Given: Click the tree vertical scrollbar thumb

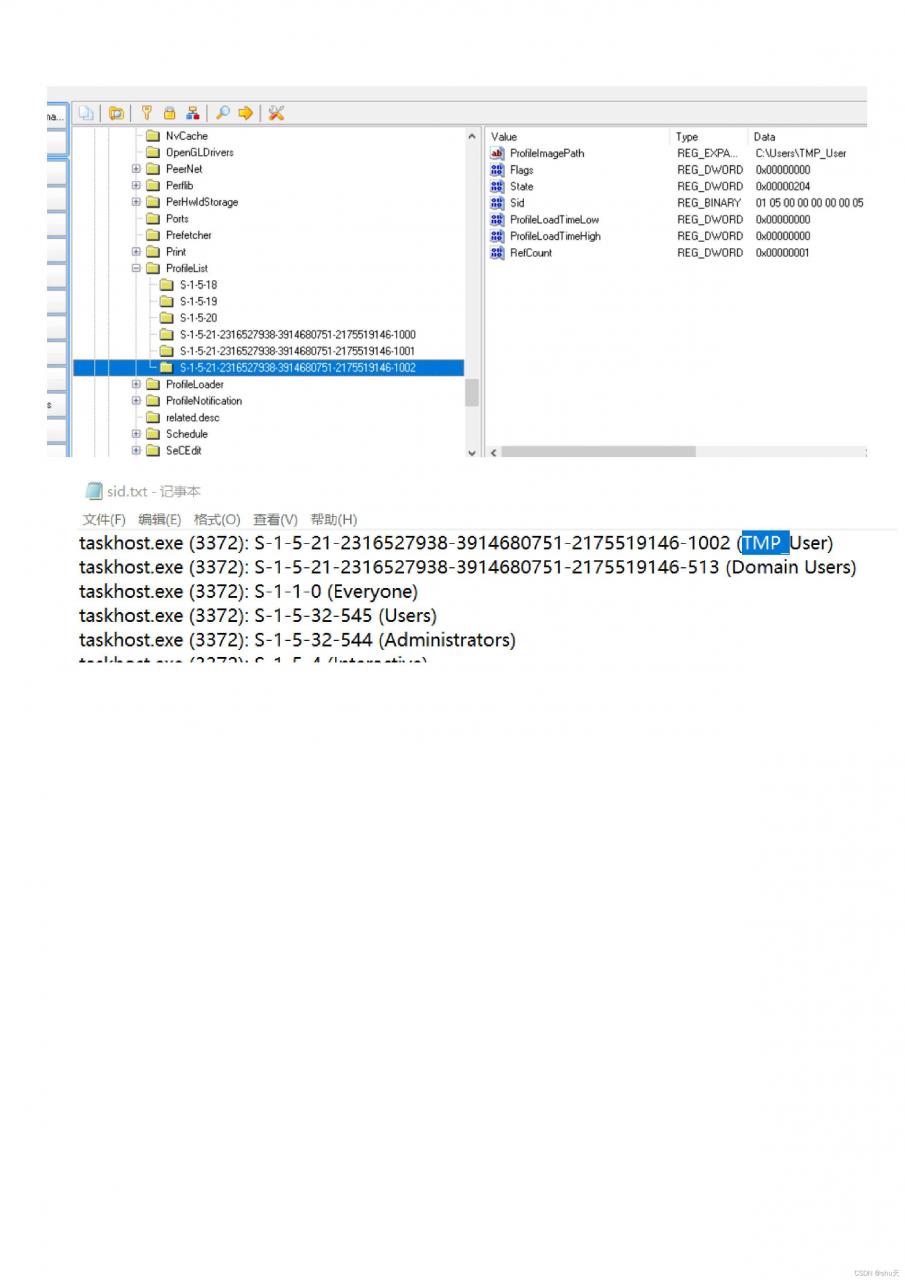Looking at the screenshot, I should tap(472, 392).
